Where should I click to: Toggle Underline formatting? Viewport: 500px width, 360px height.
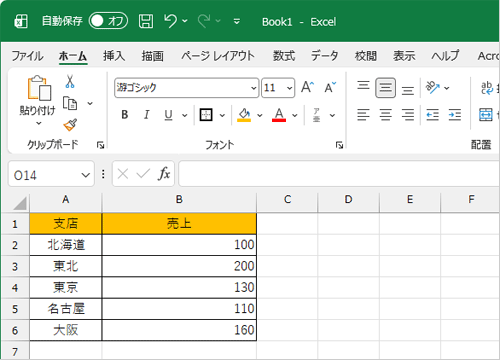point(168,115)
